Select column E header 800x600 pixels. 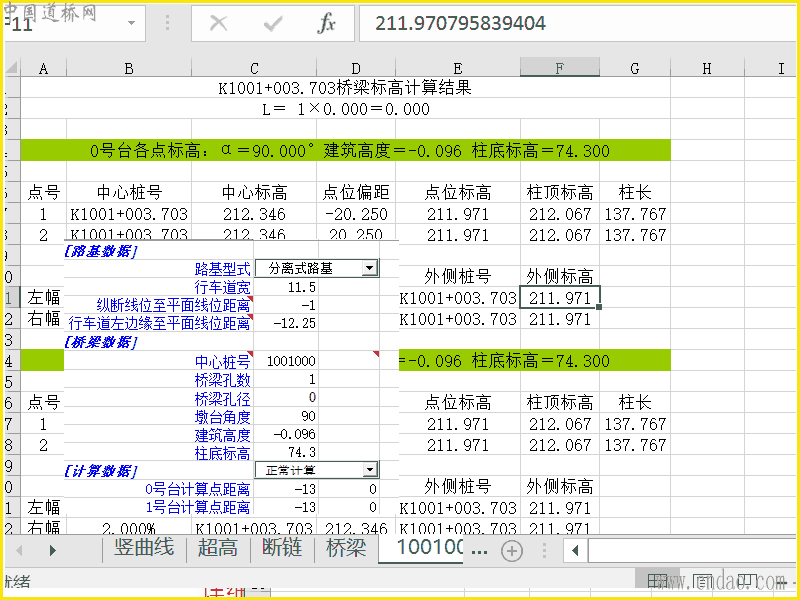(x=458, y=68)
